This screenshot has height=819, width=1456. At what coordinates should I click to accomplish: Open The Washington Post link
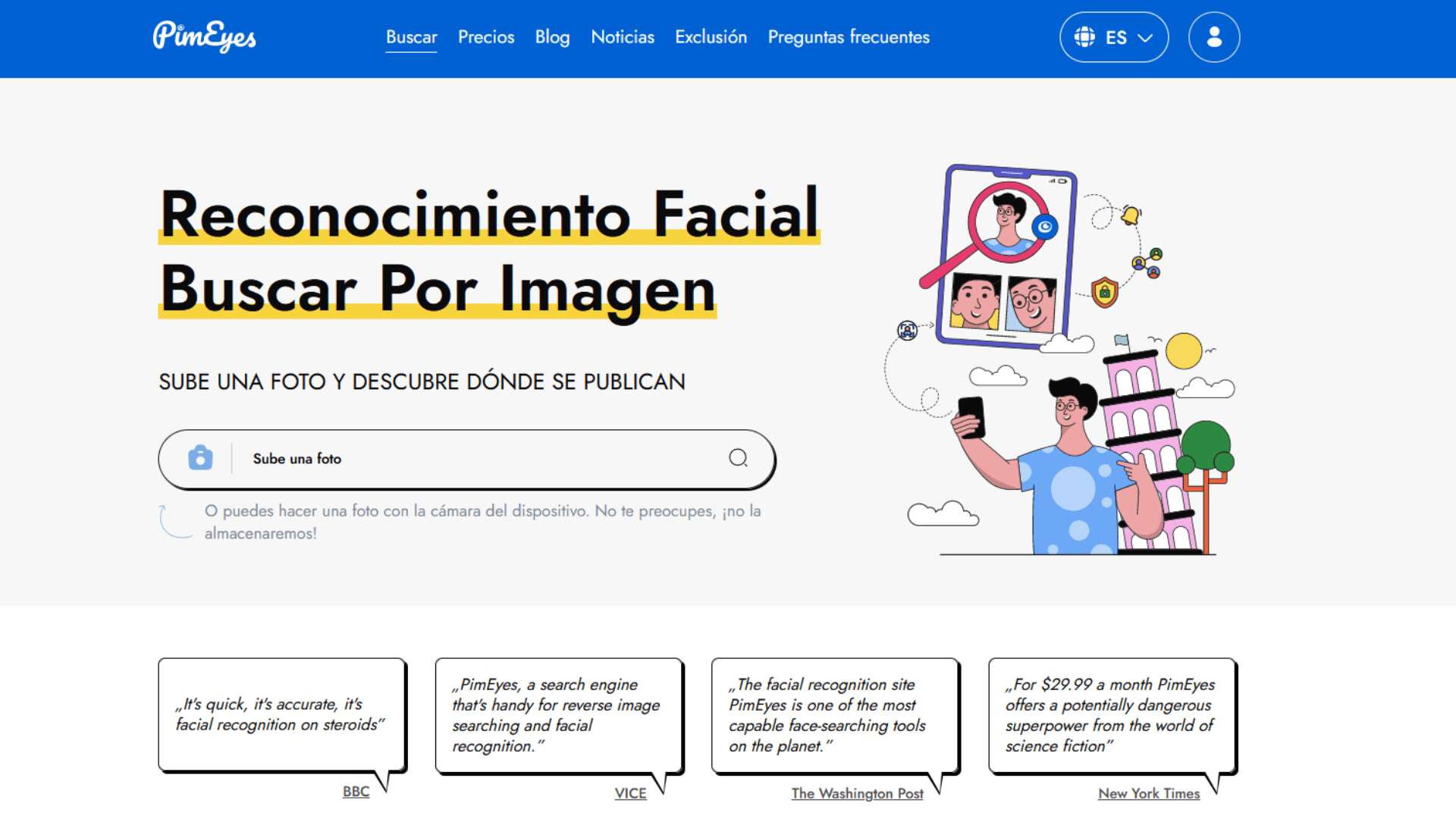(x=857, y=793)
